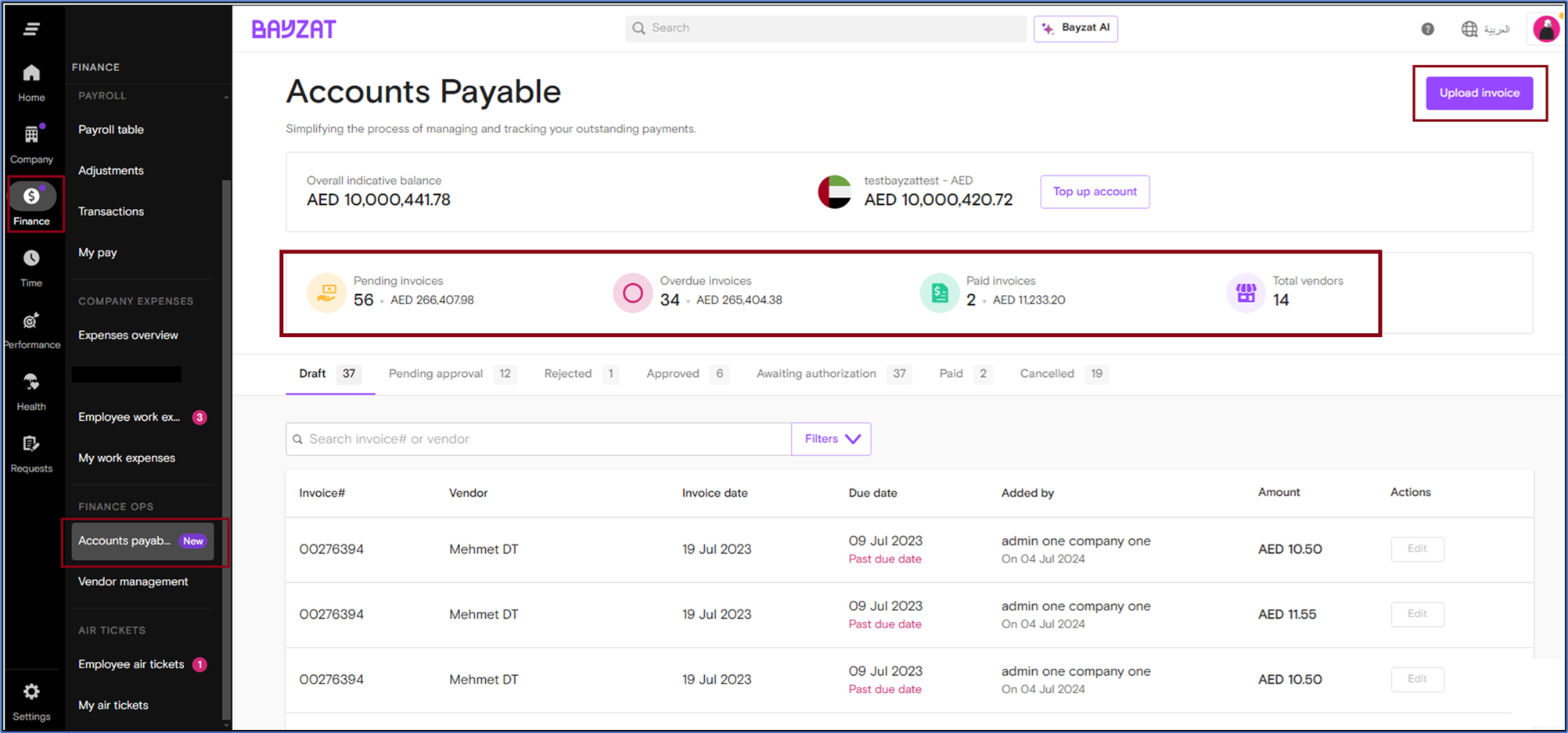
Task: Expand the Filters dropdown
Action: point(831,439)
